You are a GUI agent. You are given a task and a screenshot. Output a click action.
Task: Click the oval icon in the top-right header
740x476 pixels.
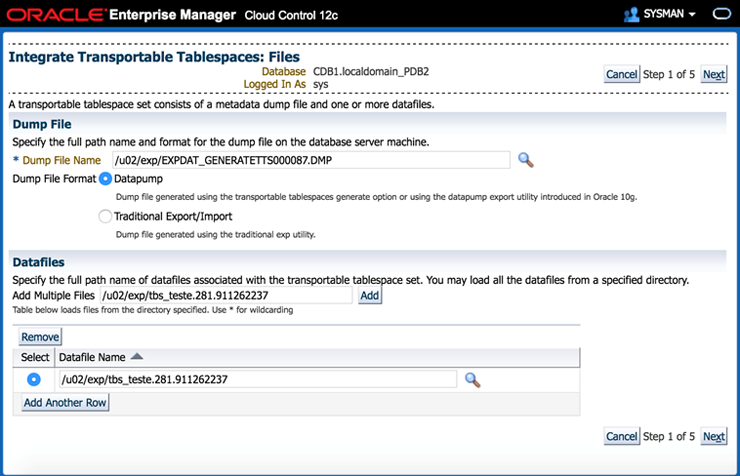(721, 15)
